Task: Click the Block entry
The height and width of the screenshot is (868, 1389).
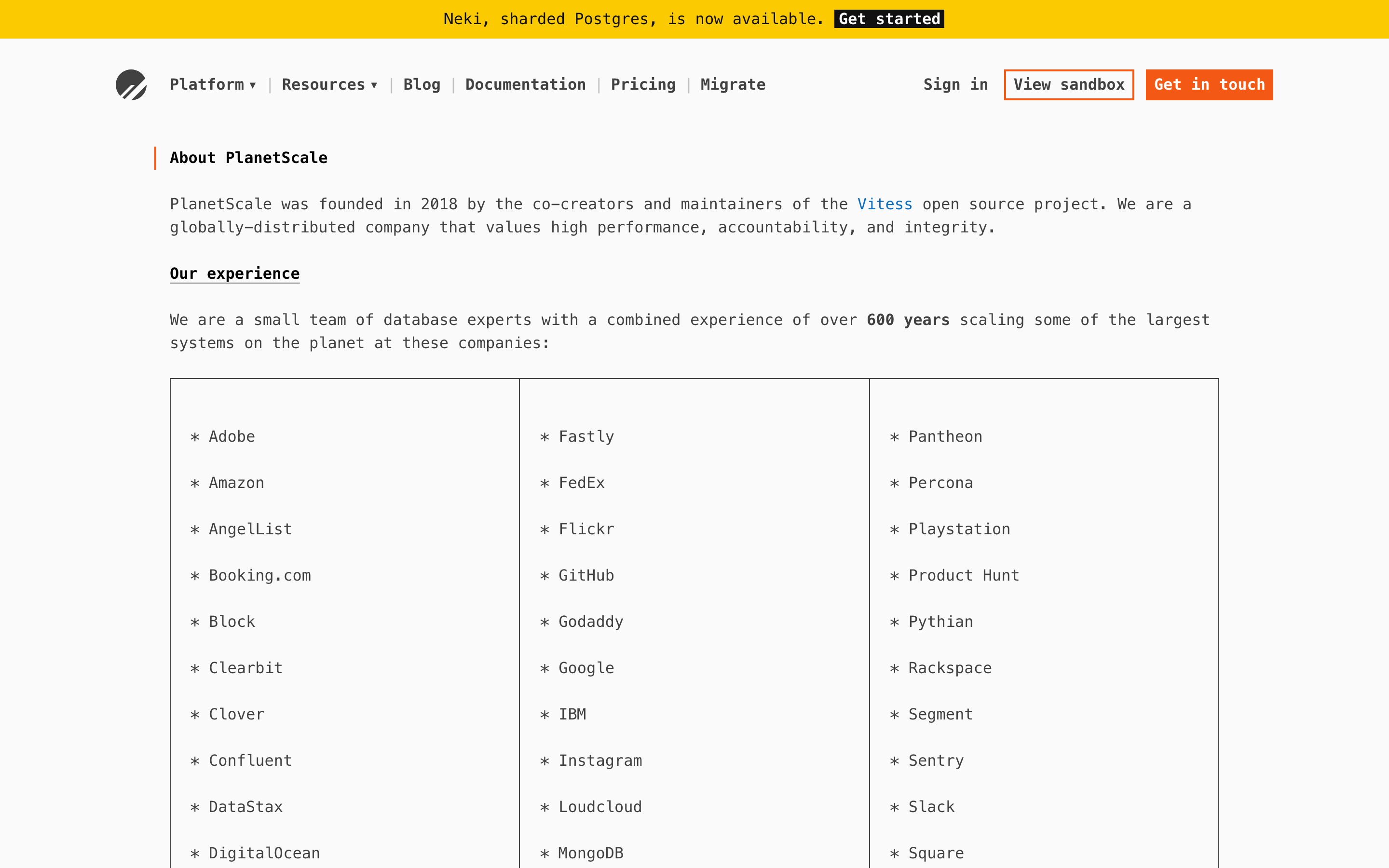Action: pos(231,622)
